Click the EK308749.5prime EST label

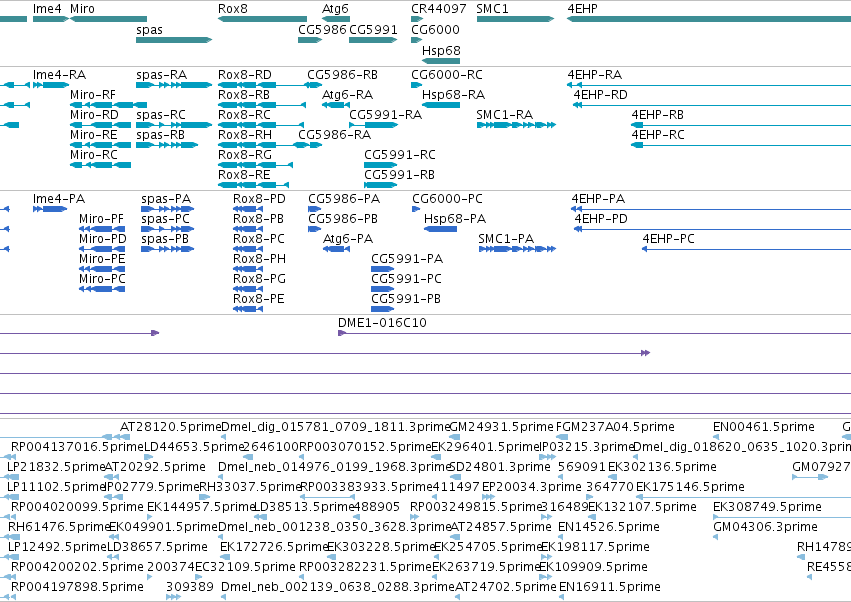(767, 507)
